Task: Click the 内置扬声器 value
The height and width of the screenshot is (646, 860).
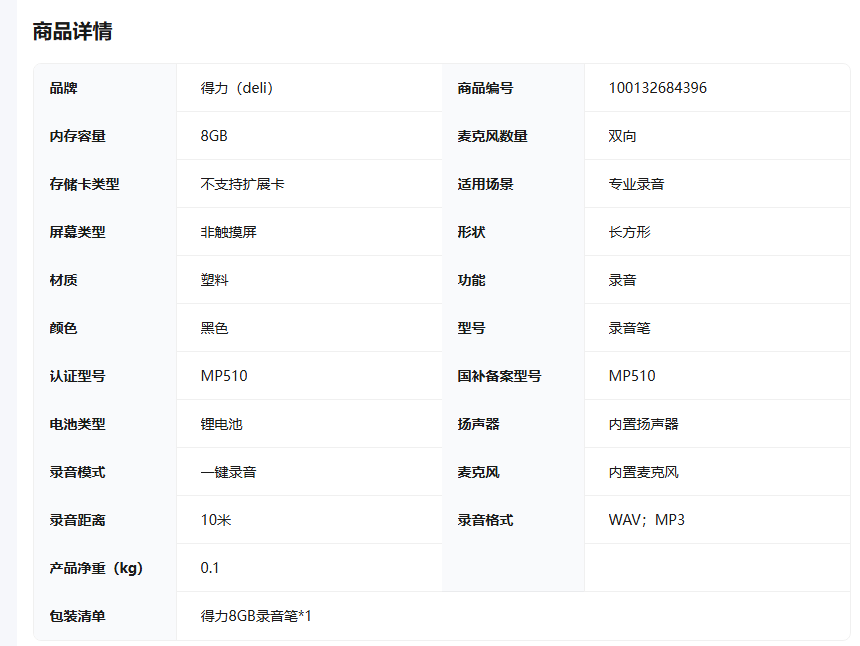Action: [x=643, y=424]
